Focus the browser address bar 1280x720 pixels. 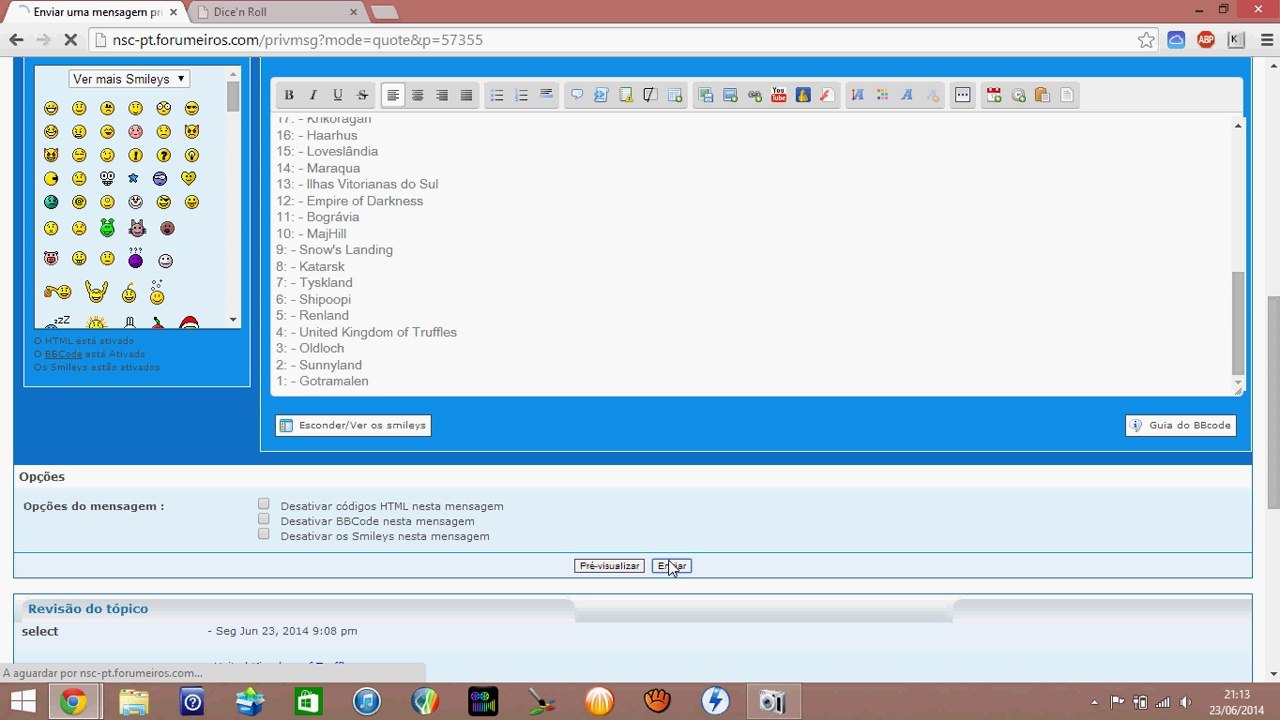pyautogui.click(x=620, y=40)
